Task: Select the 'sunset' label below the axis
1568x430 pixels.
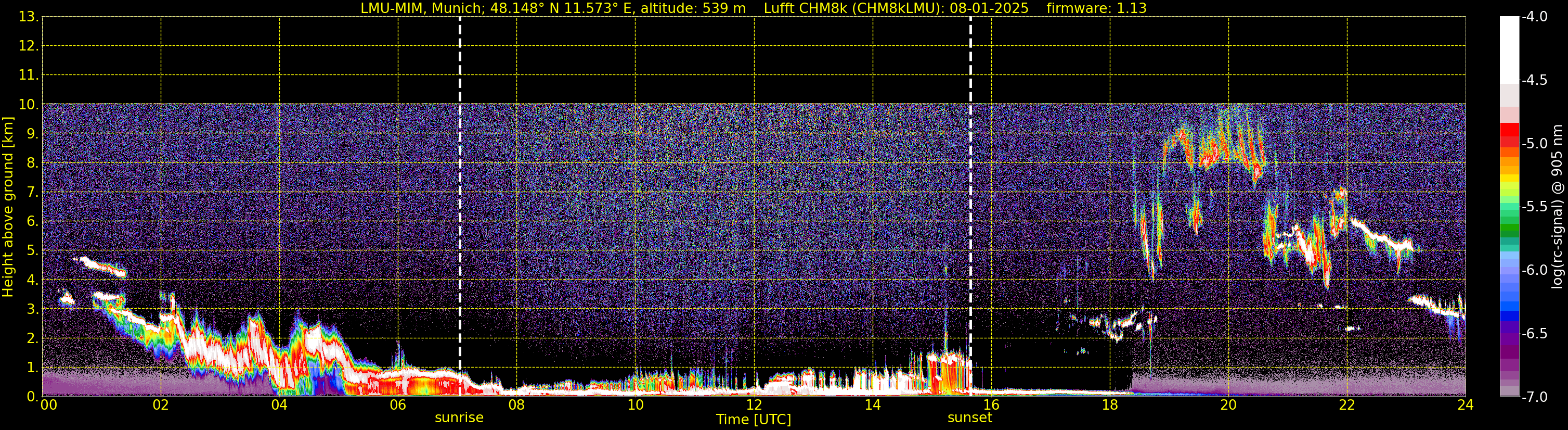Action: click(x=969, y=418)
